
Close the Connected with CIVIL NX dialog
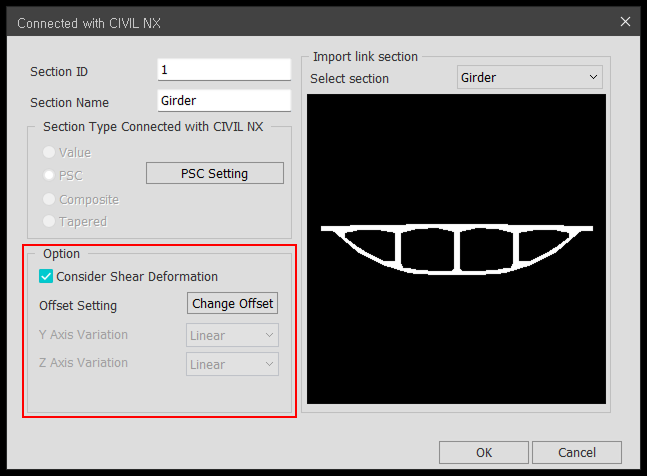click(x=625, y=22)
